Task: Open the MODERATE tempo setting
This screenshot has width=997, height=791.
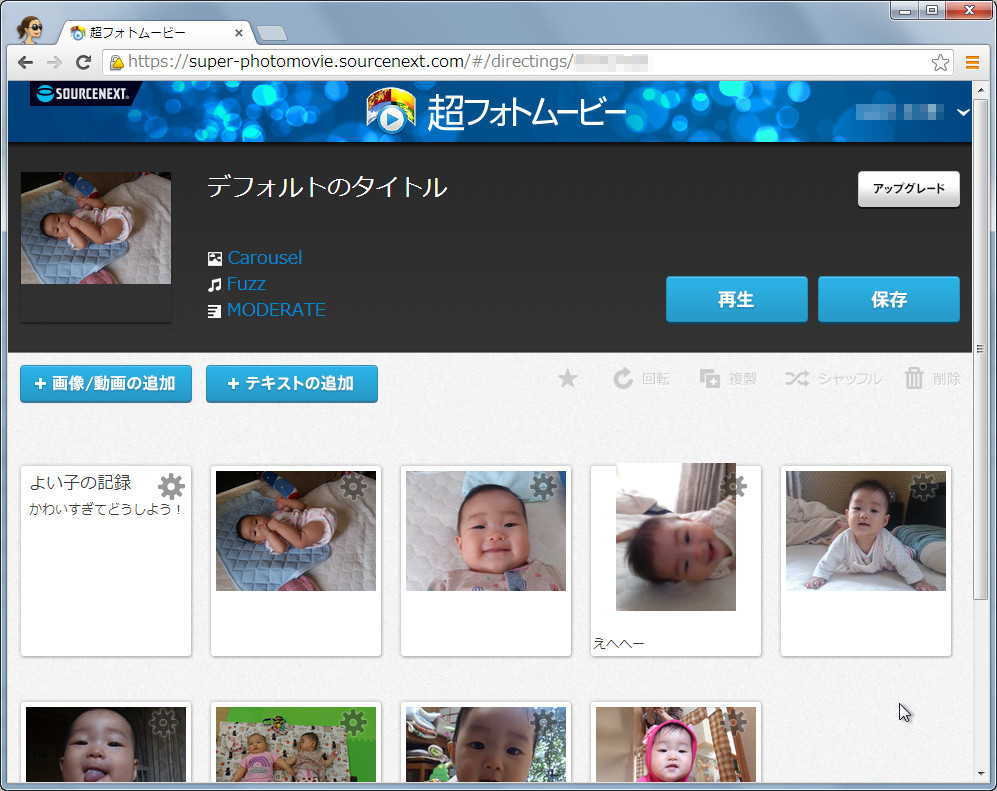Action: click(x=276, y=310)
